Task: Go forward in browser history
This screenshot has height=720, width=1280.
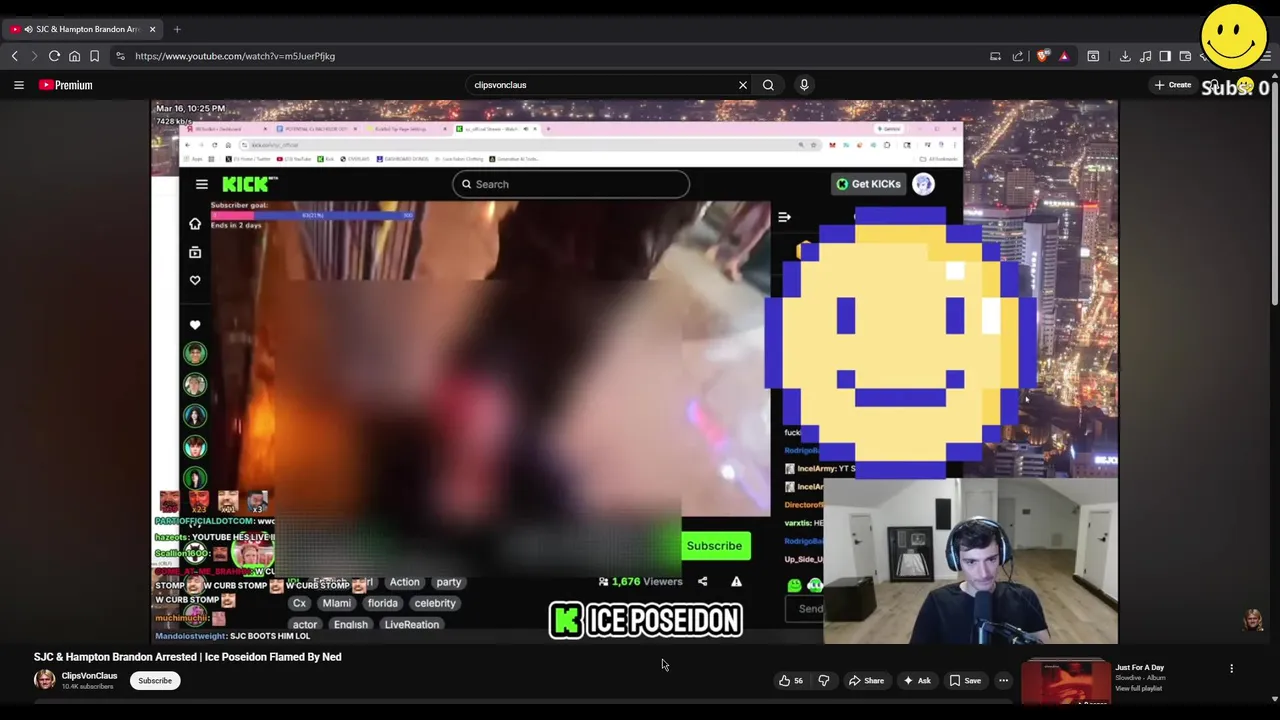Action: point(34,56)
